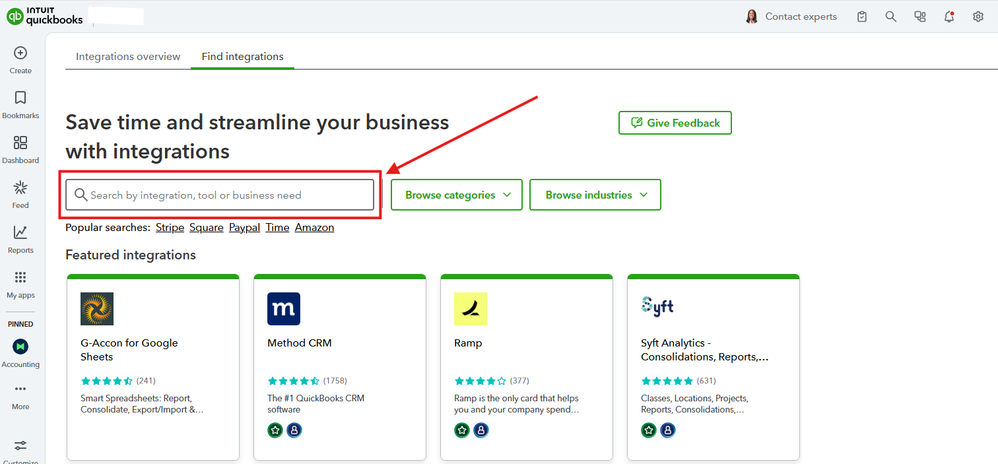Select Paypal popular search
The width and height of the screenshot is (998, 464).
click(x=244, y=227)
